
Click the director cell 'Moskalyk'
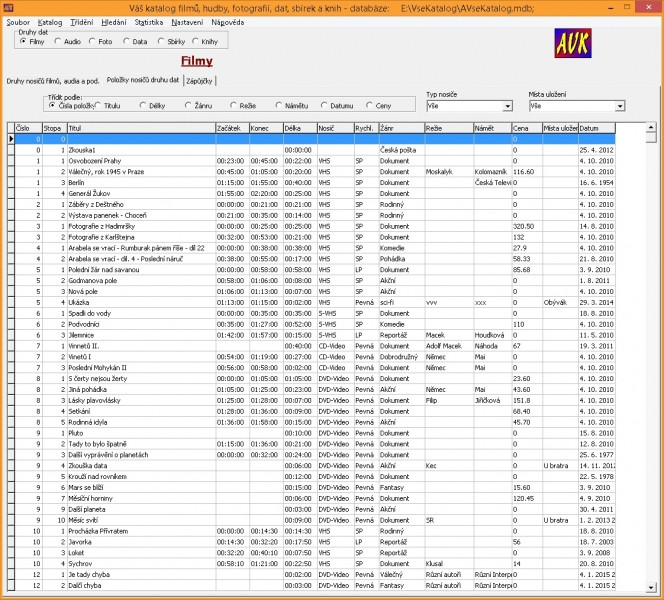[449, 172]
